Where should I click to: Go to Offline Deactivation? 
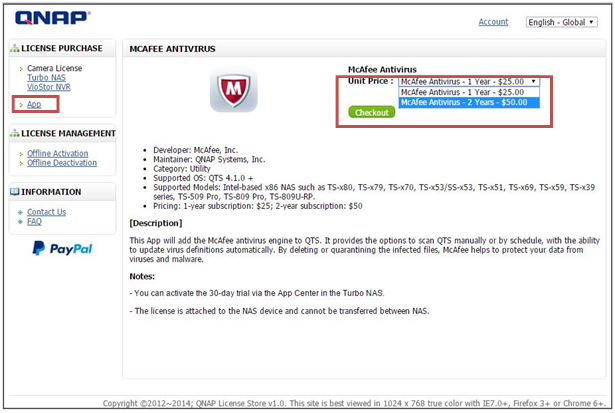(62, 163)
